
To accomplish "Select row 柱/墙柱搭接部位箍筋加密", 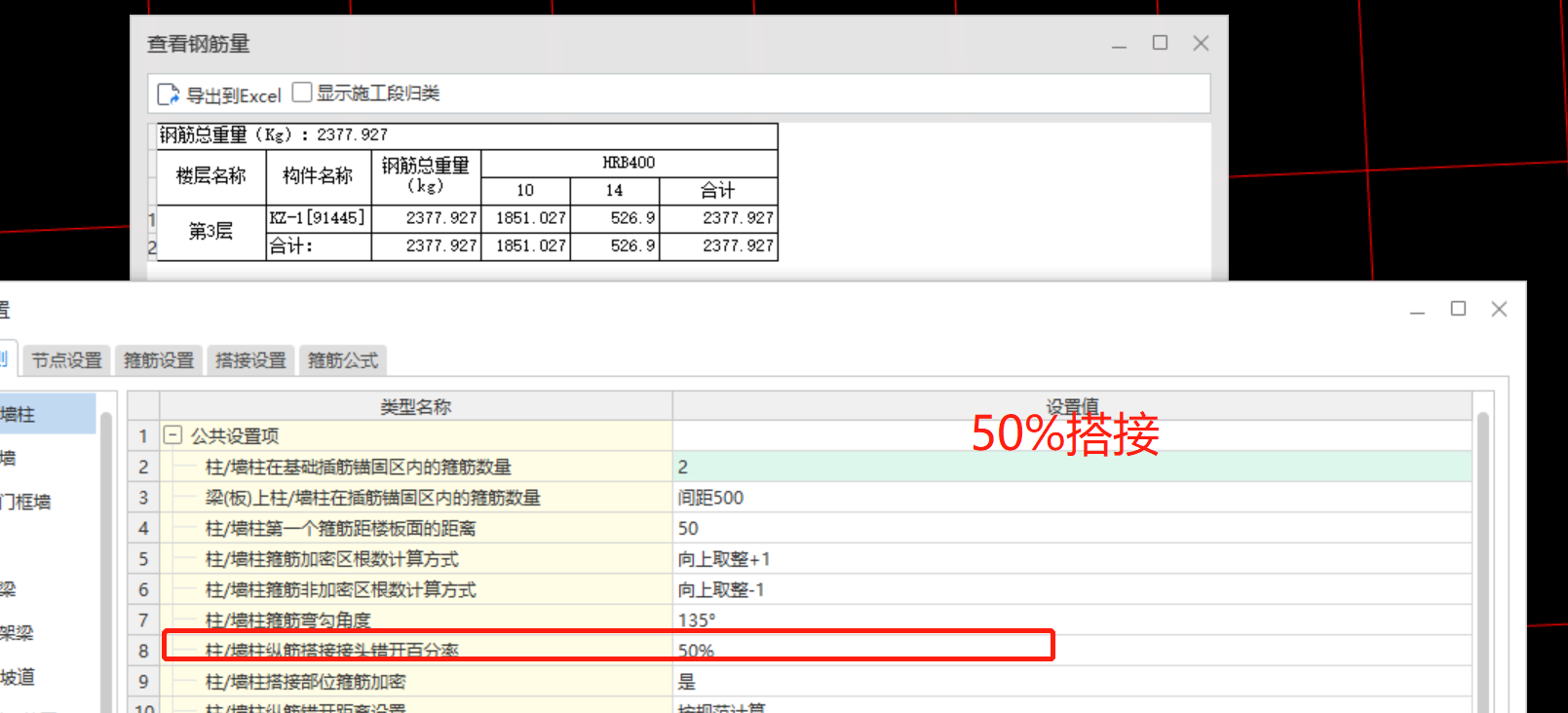I will click(x=416, y=681).
